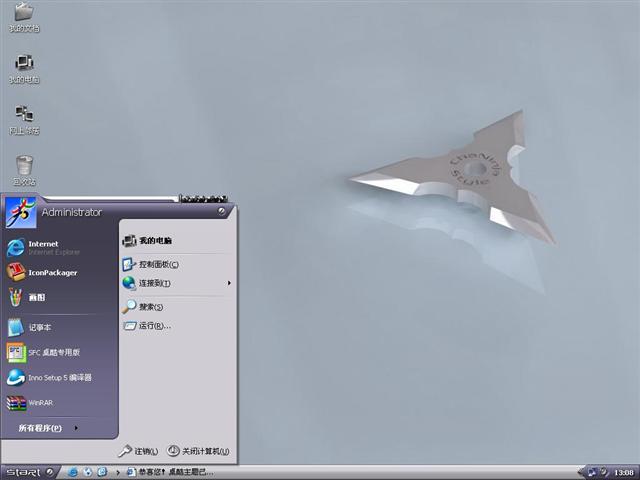Viewport: 640px width, 480px height.
Task: Select 网上邻居 network desktop icon
Action: pos(24,120)
